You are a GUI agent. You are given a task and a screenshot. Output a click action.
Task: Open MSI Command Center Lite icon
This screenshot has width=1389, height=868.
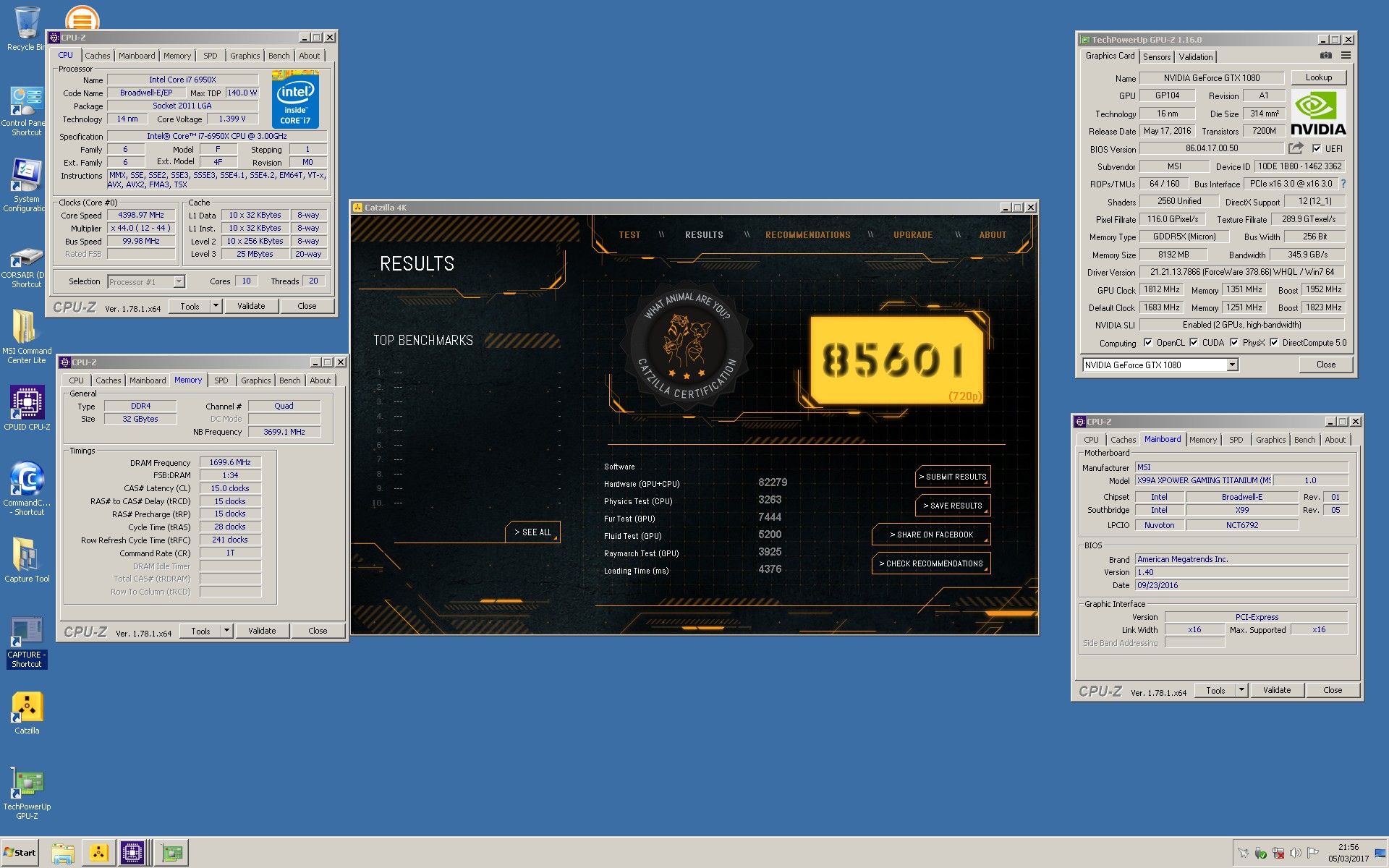pyautogui.click(x=26, y=336)
